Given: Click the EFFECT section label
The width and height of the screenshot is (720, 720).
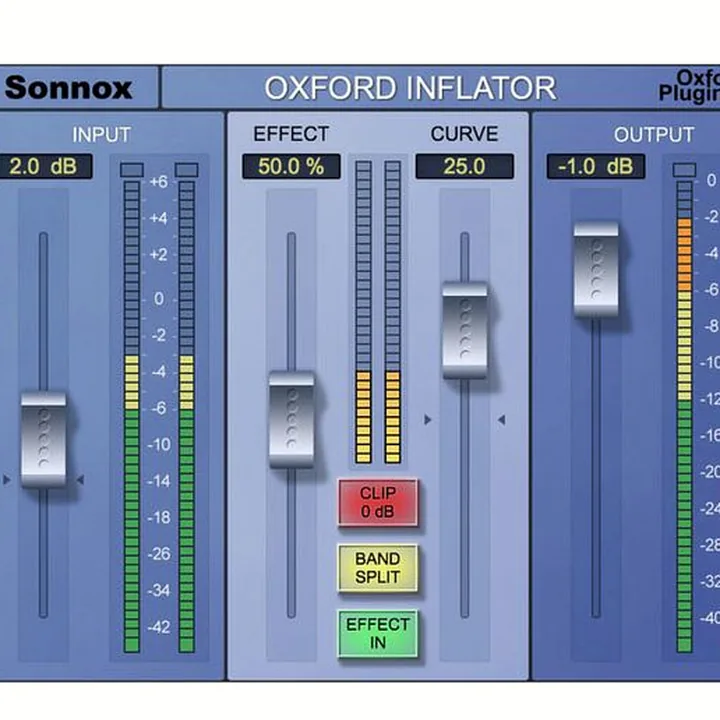Looking at the screenshot, I should [x=291, y=134].
